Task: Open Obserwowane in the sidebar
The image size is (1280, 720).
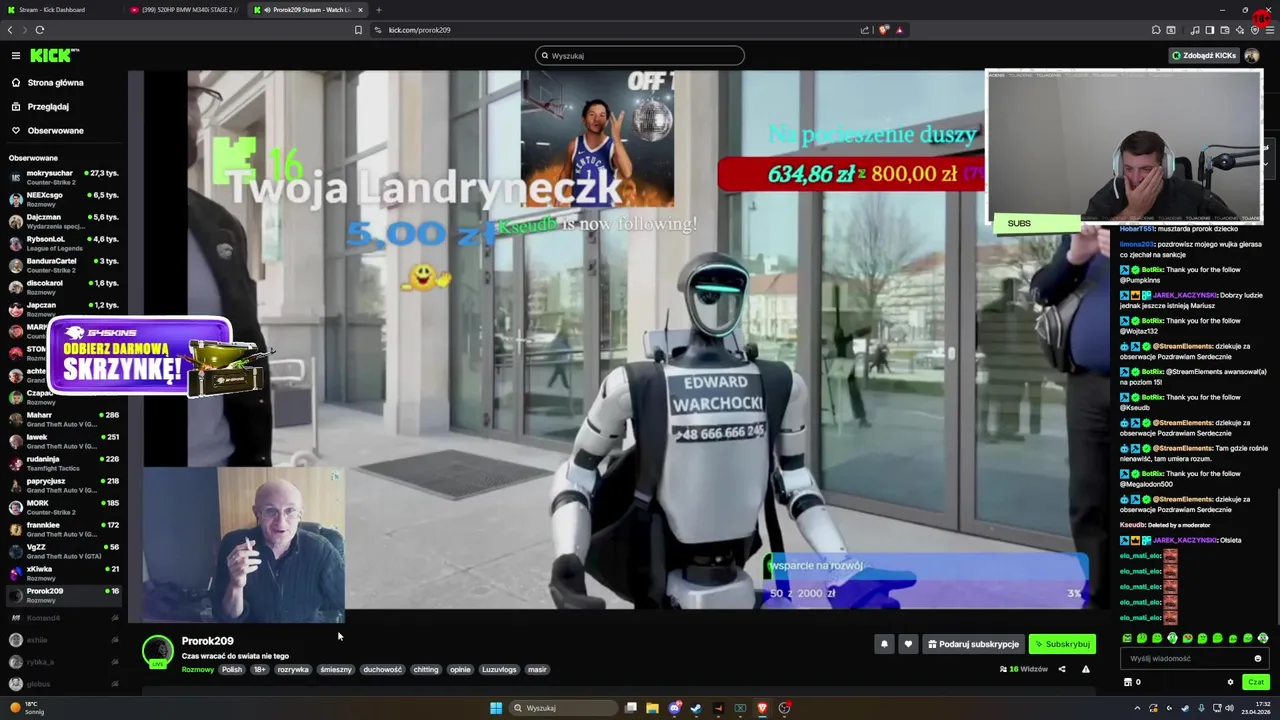Action: [55, 131]
